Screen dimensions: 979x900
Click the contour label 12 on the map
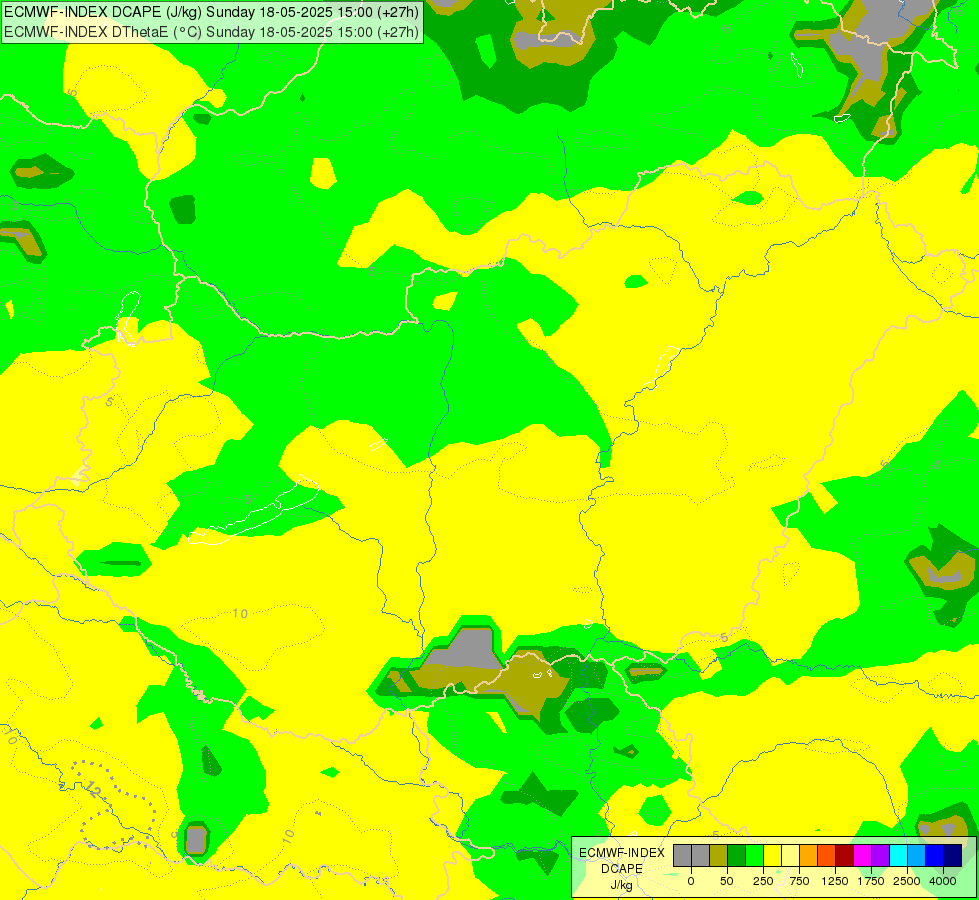pos(92,789)
